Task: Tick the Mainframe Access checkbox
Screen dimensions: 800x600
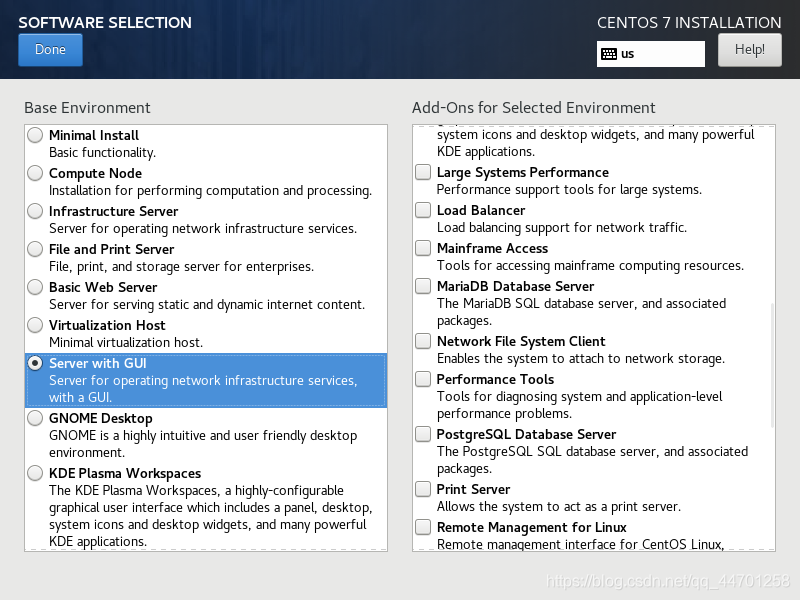Action: [x=423, y=248]
